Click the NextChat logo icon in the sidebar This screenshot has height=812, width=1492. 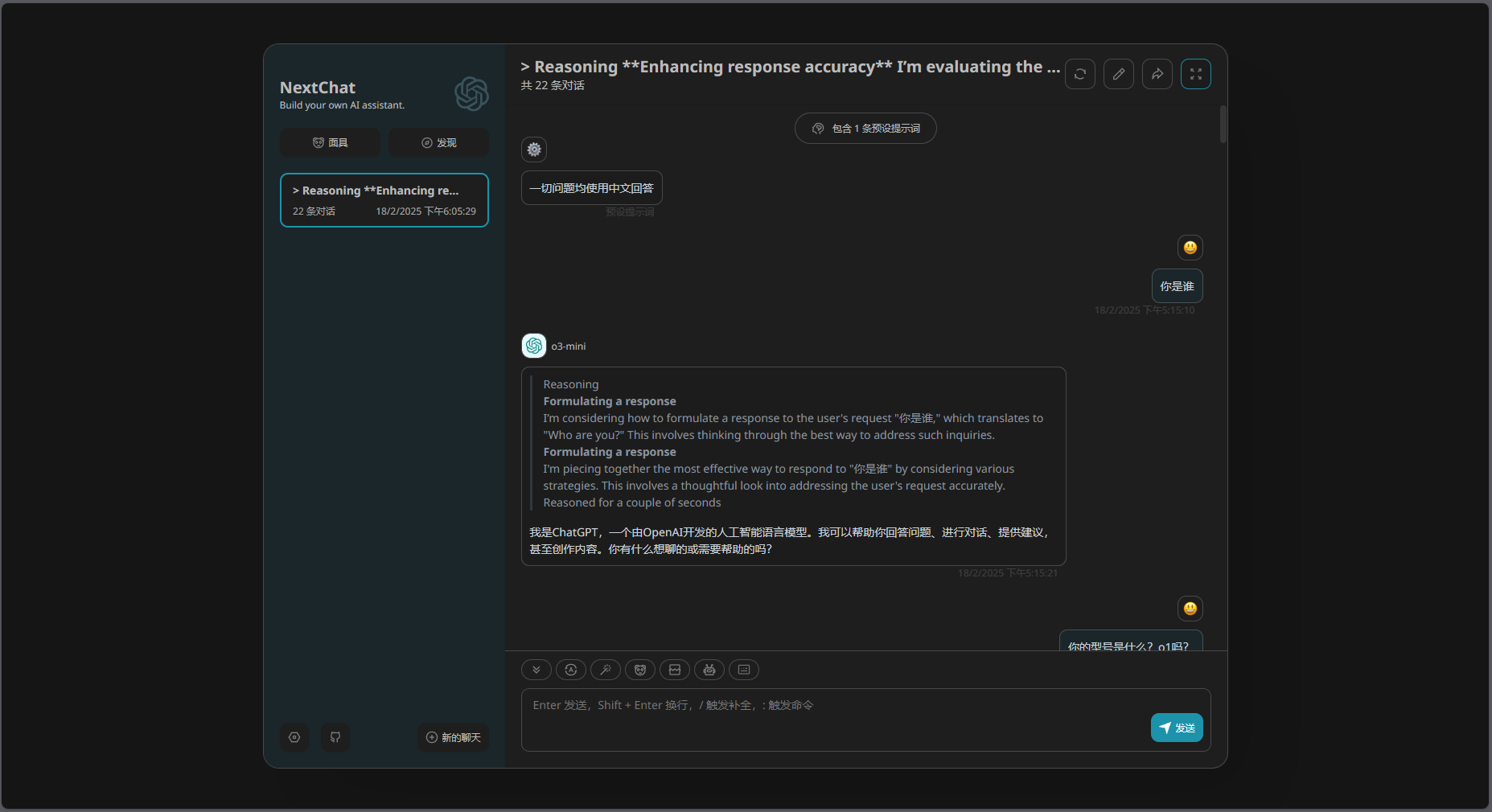pos(471,94)
